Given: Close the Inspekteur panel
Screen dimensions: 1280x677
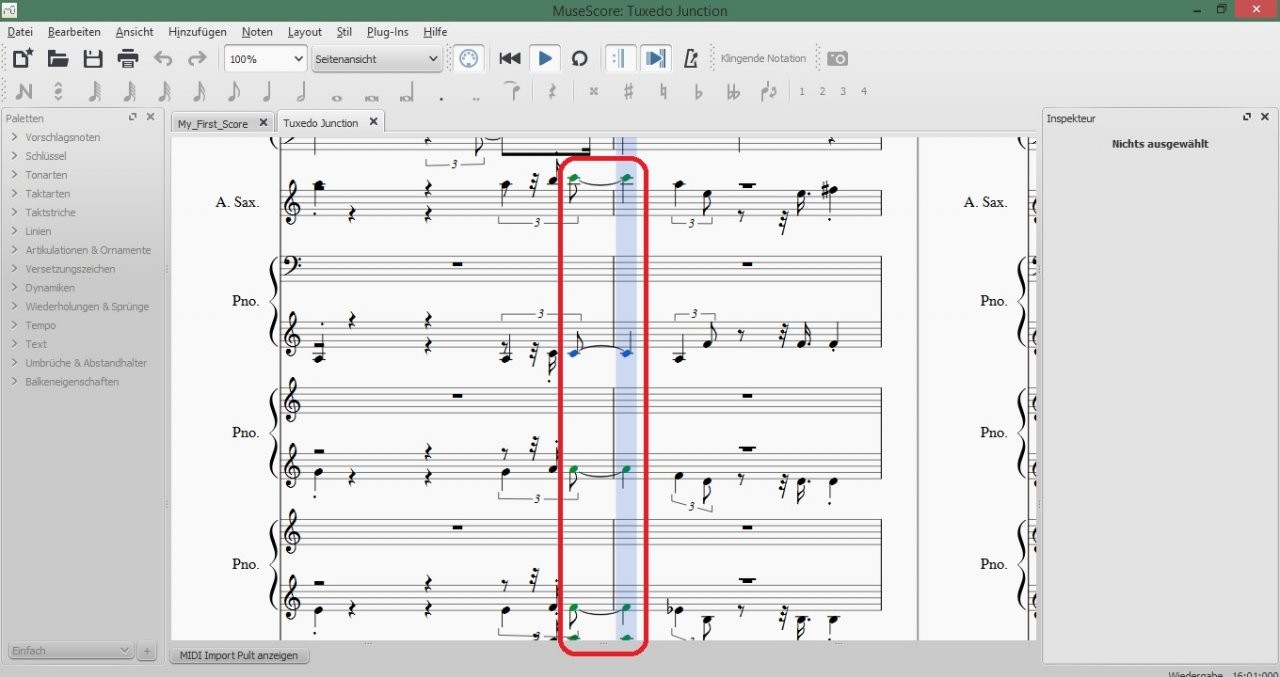Looking at the screenshot, I should [x=1265, y=117].
